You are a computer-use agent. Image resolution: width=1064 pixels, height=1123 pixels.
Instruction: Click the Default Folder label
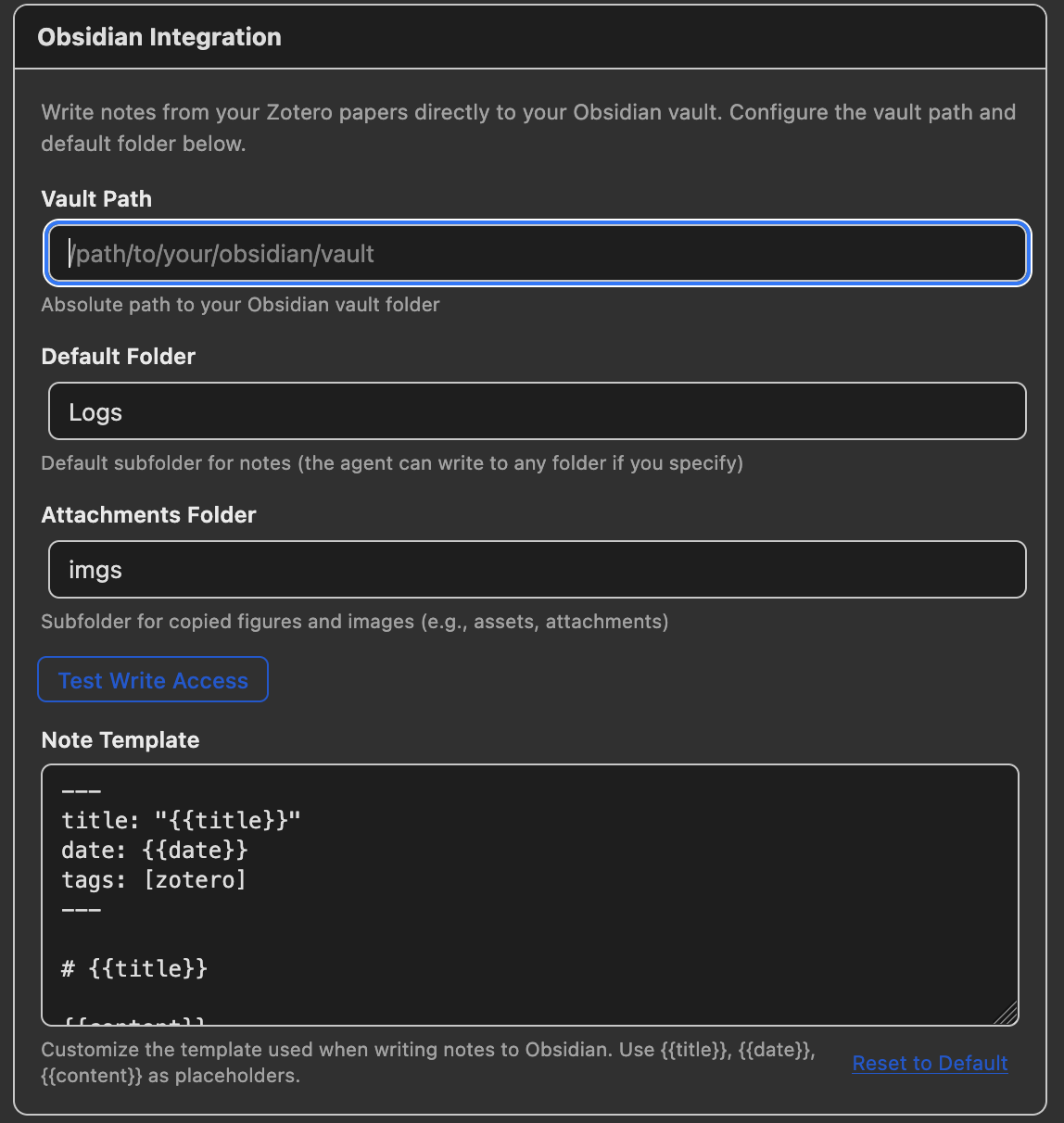118,356
